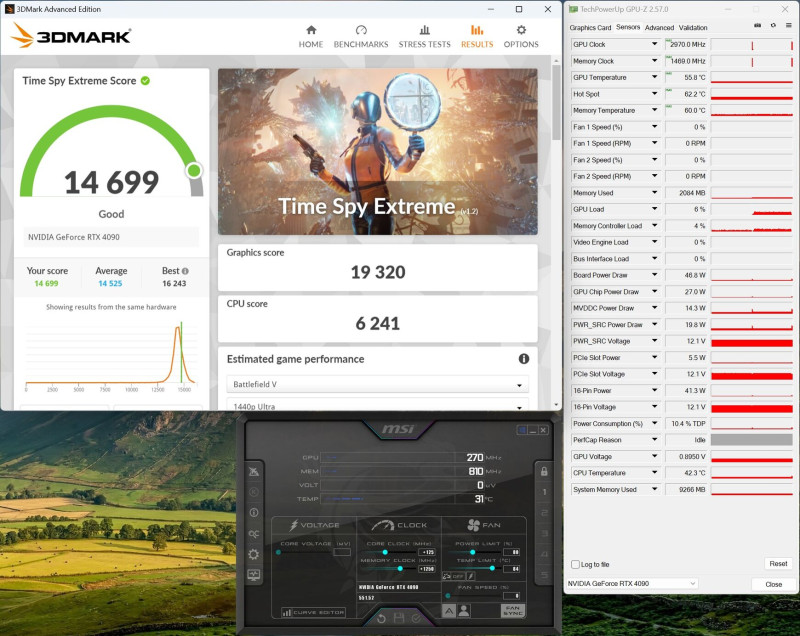Switch to GPU-Z Validation tab
Image resolution: width=800 pixels, height=636 pixels.
tap(693, 28)
